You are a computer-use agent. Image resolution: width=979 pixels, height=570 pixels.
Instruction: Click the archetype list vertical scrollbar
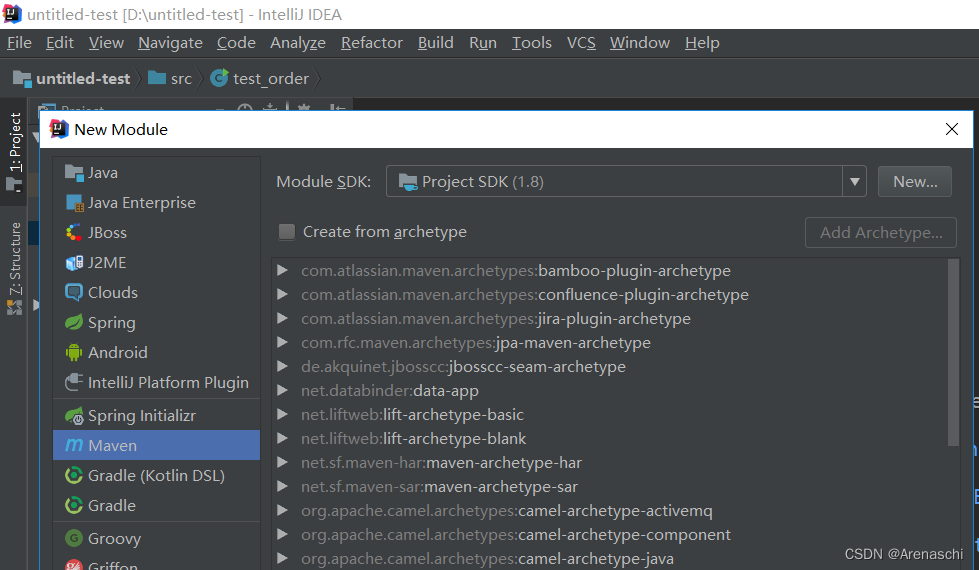(953, 352)
